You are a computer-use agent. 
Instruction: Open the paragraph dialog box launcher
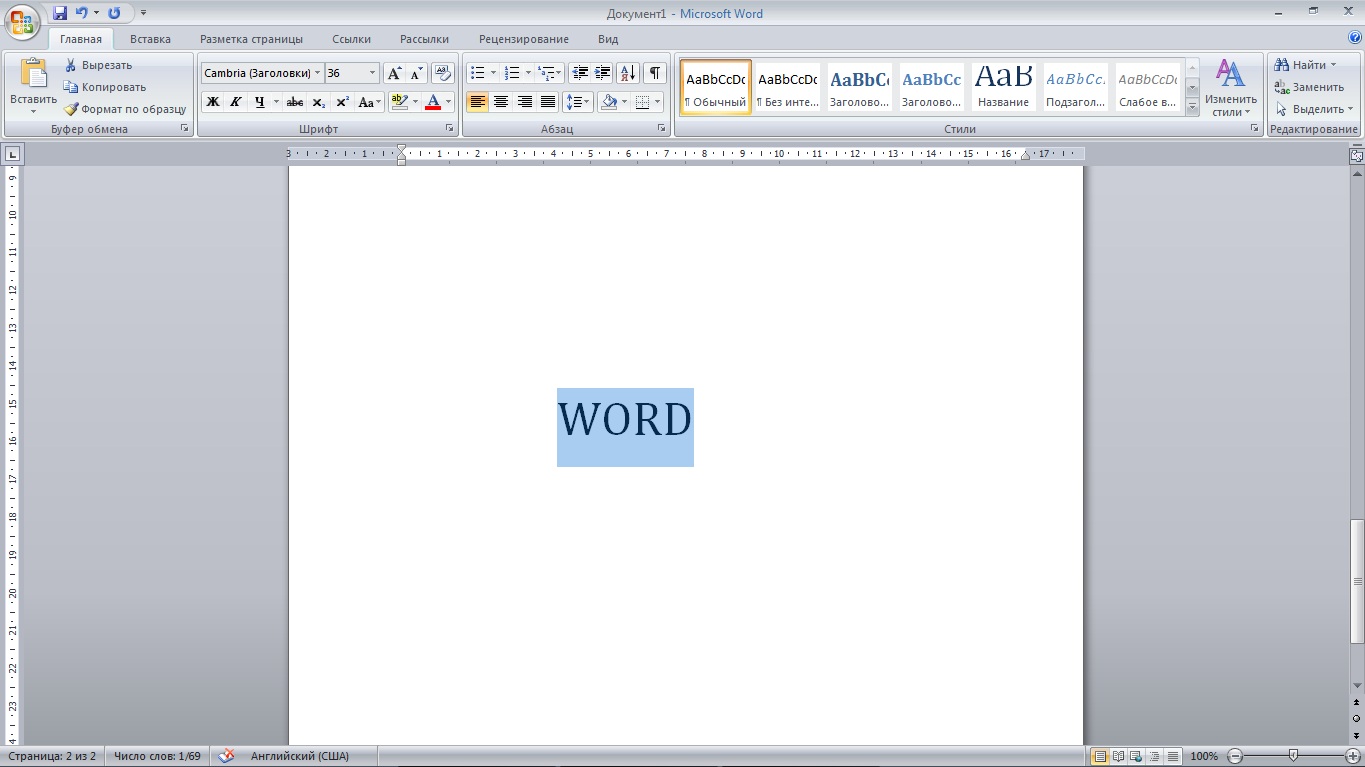[661, 129]
